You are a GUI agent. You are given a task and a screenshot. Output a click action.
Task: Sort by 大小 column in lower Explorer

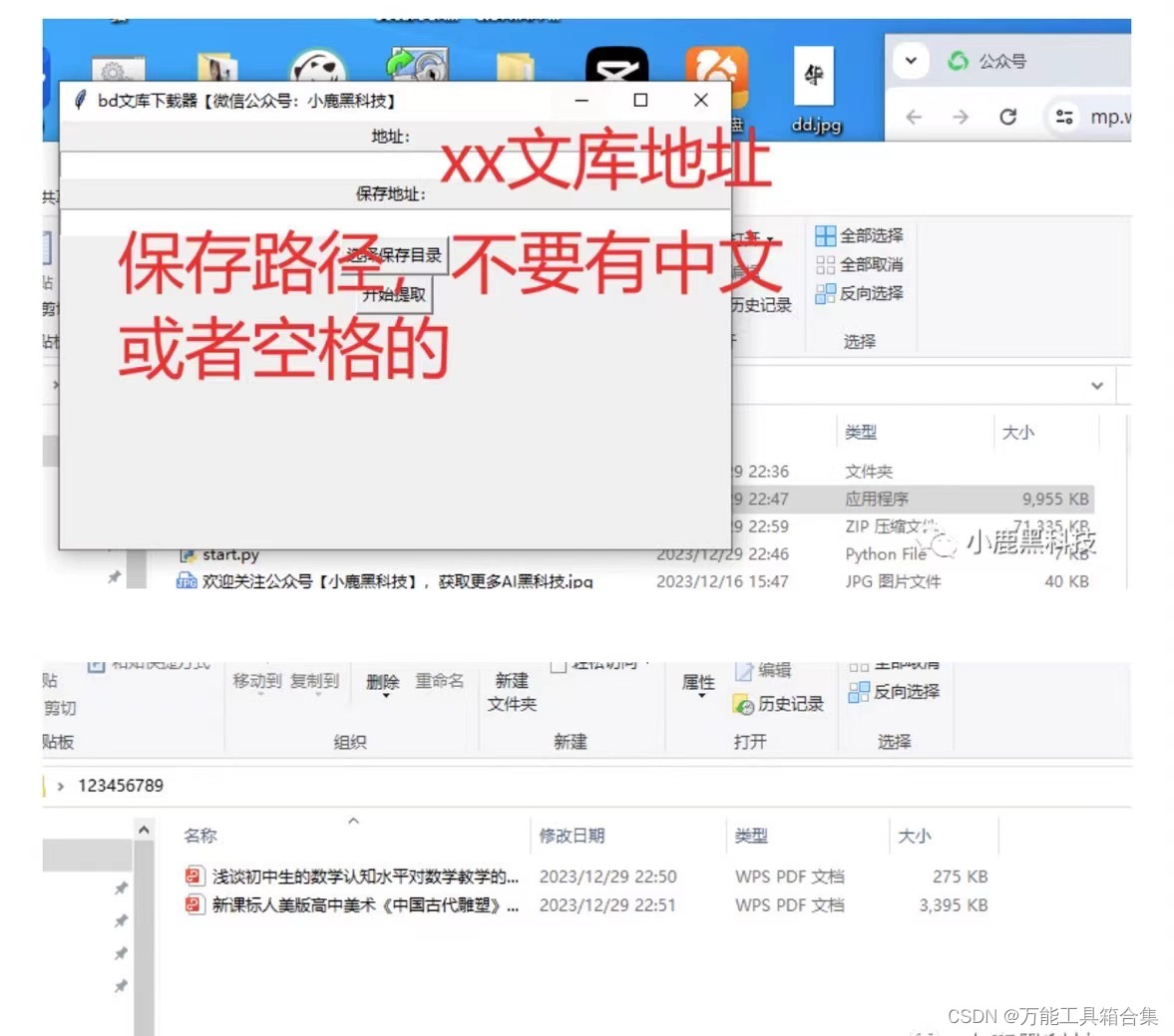click(915, 836)
